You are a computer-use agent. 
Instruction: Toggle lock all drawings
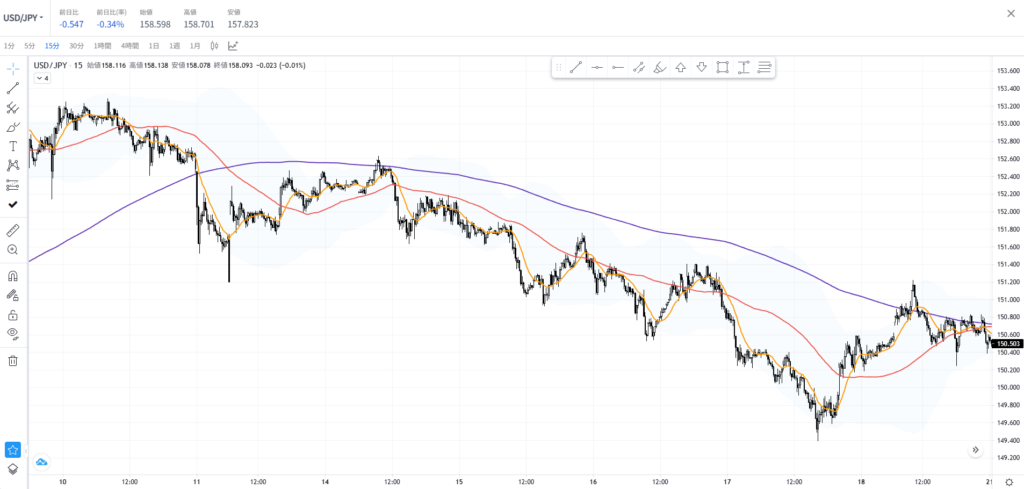coord(13,315)
